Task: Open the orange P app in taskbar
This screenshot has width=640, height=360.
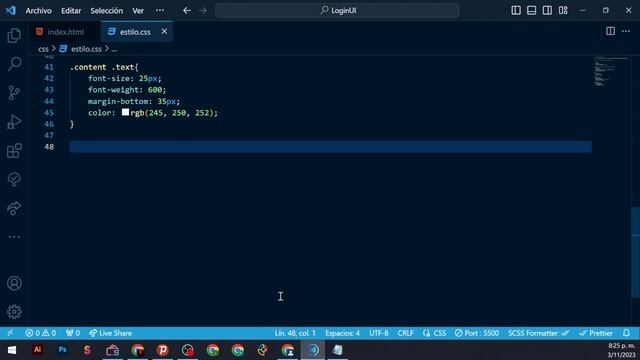Action: pos(162,350)
